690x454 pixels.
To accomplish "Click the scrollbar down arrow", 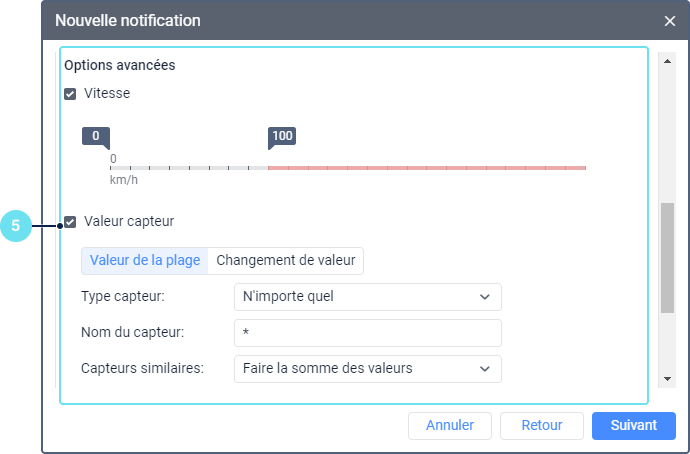I will tap(668, 379).
